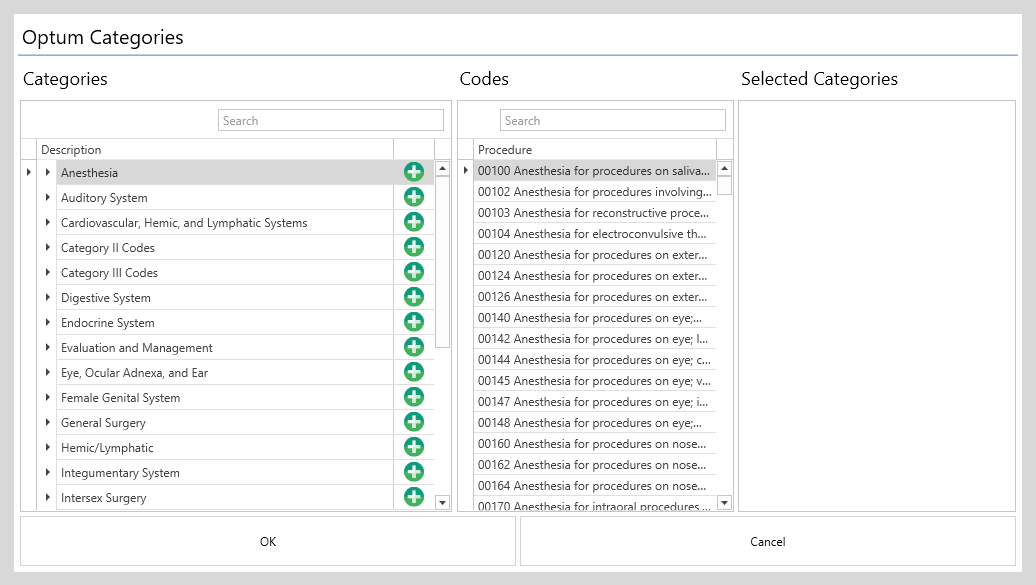Screen dimensions: 1036x585
Task: Focus the Codes search field
Action: (612, 120)
